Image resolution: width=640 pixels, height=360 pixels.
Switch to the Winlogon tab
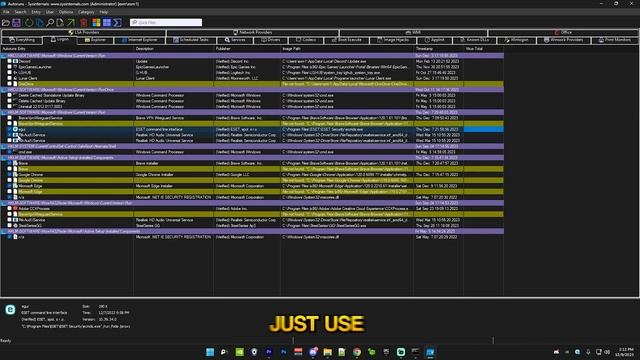point(516,40)
